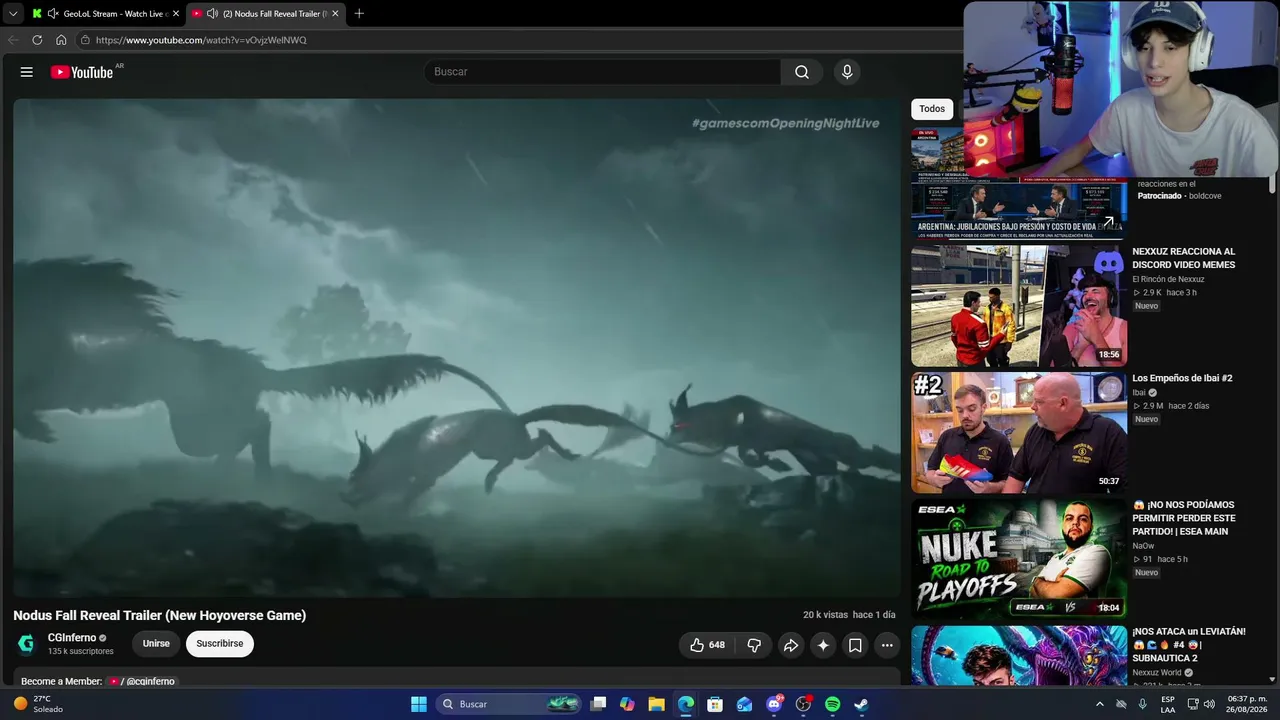This screenshot has width=1280, height=720.
Task: Click the Windows taskbar Buscar search box
Action: (x=510, y=704)
